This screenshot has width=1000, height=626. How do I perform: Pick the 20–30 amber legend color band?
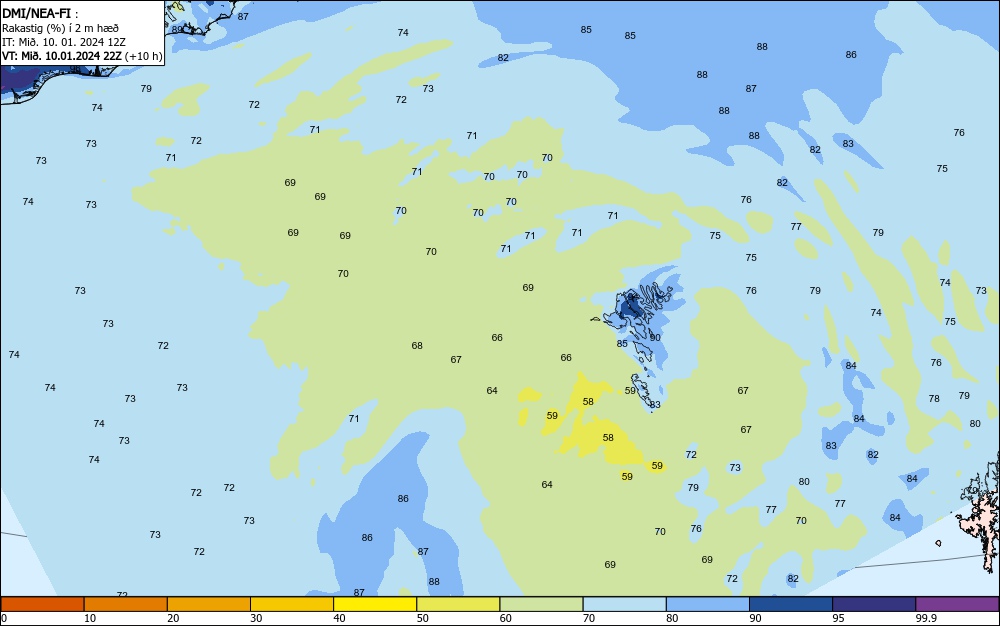209,604
